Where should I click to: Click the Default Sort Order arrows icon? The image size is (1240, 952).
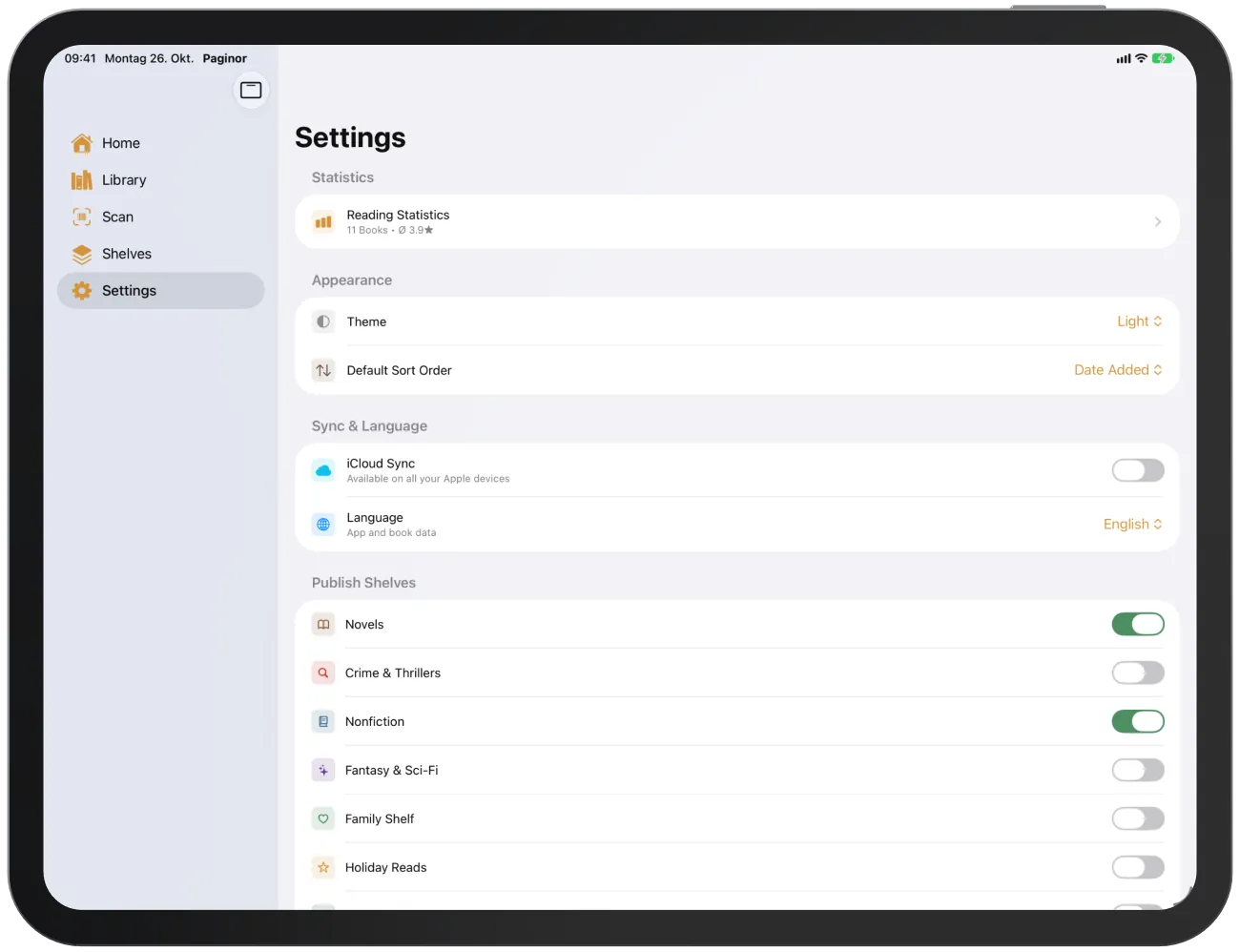(323, 370)
